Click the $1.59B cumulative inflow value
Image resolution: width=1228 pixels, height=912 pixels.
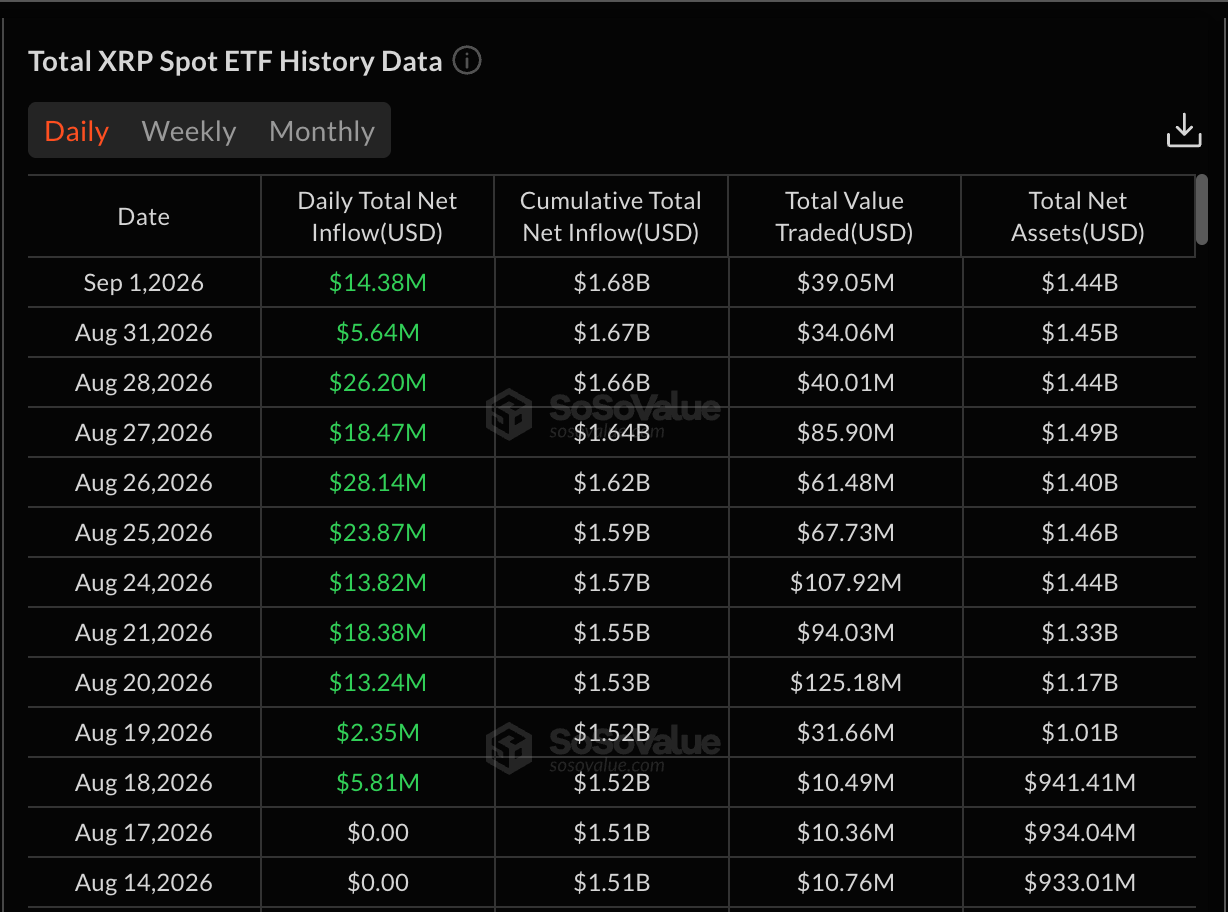coord(612,533)
